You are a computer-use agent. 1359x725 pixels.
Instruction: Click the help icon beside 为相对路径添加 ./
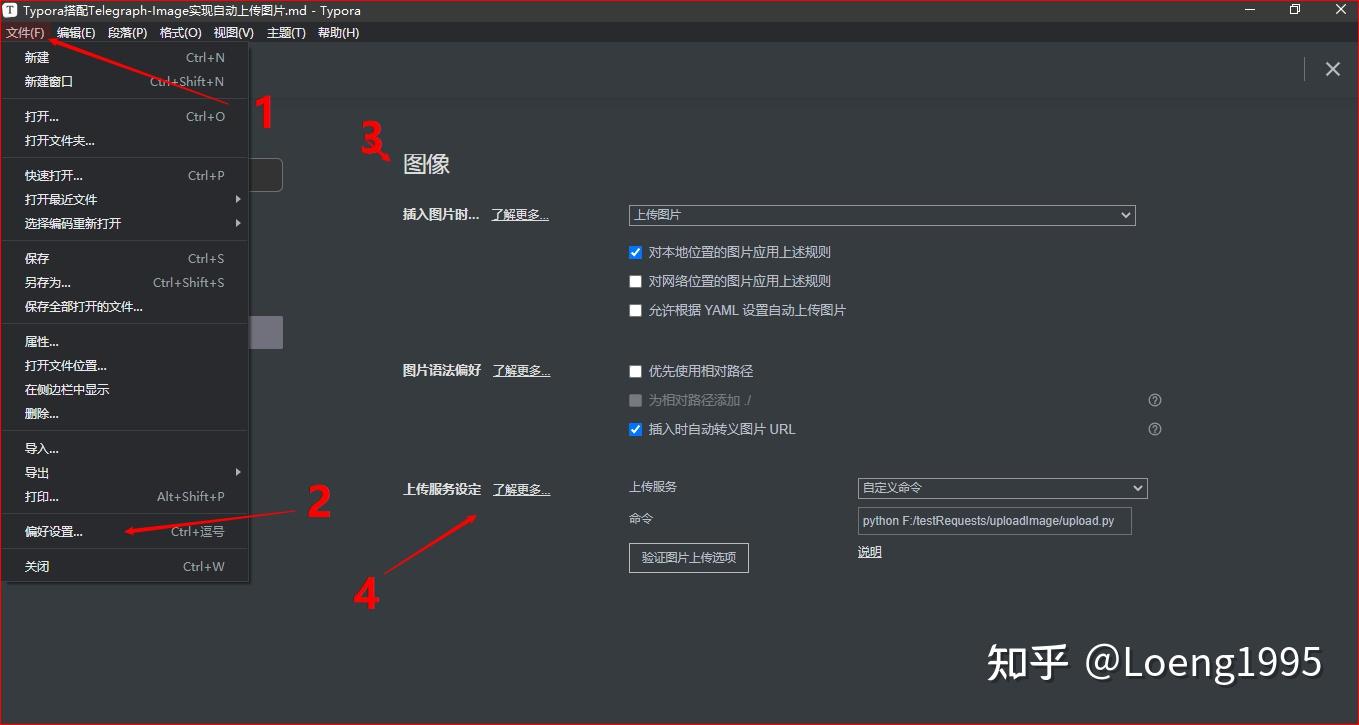1154,399
